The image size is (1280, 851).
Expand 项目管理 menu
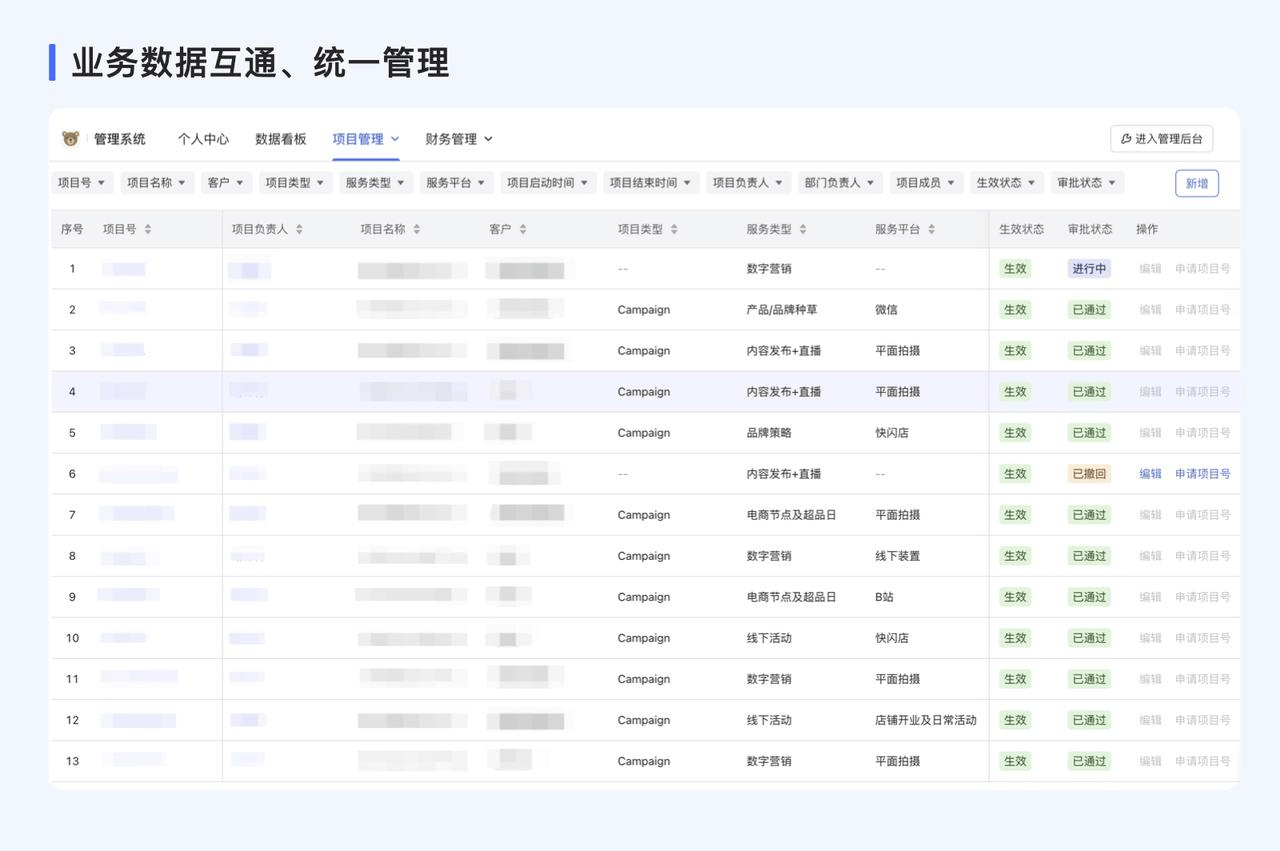pyautogui.click(x=366, y=139)
